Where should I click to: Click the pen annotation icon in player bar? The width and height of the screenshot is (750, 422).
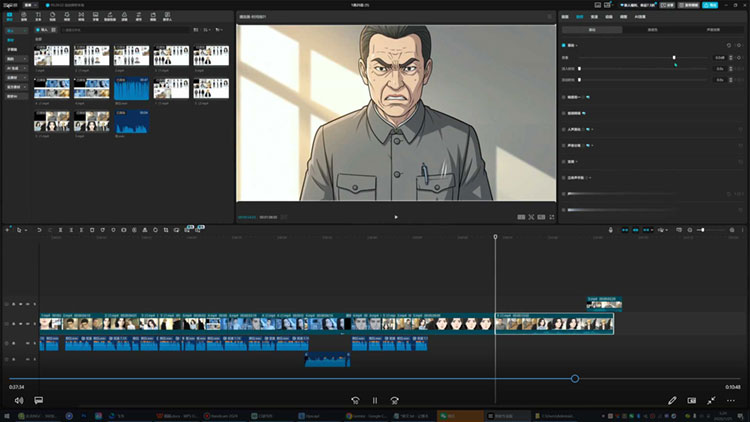(672, 400)
